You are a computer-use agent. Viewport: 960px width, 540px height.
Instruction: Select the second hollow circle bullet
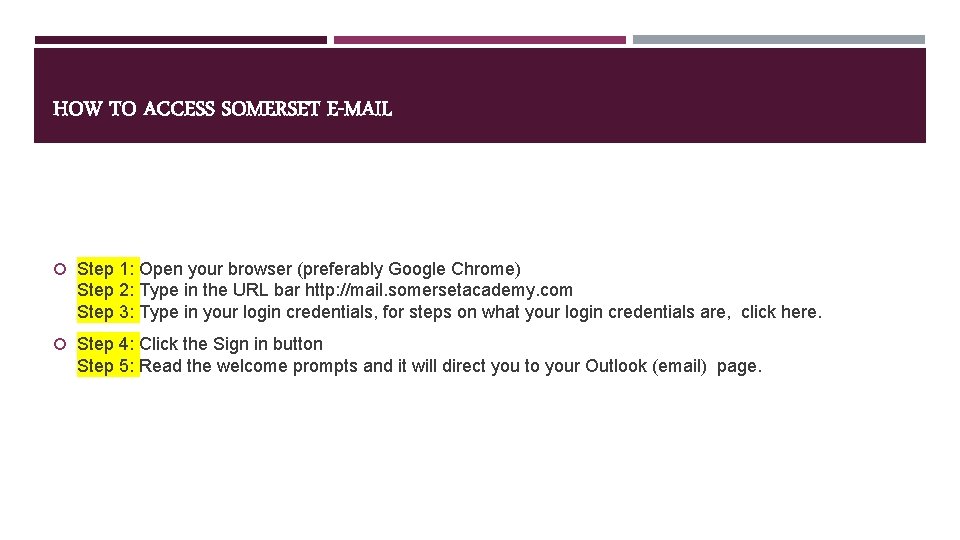(60, 344)
